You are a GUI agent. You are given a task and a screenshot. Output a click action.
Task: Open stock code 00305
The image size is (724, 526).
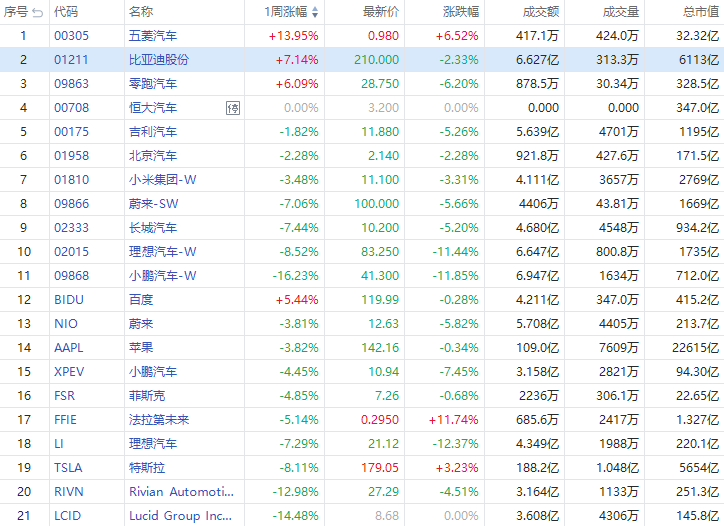pos(72,36)
